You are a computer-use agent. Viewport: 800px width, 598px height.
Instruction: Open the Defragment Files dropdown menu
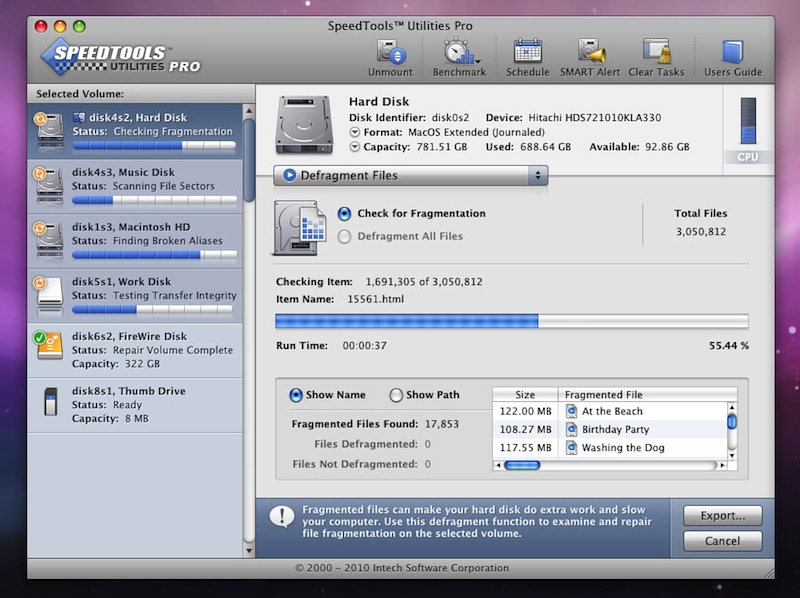(539, 176)
